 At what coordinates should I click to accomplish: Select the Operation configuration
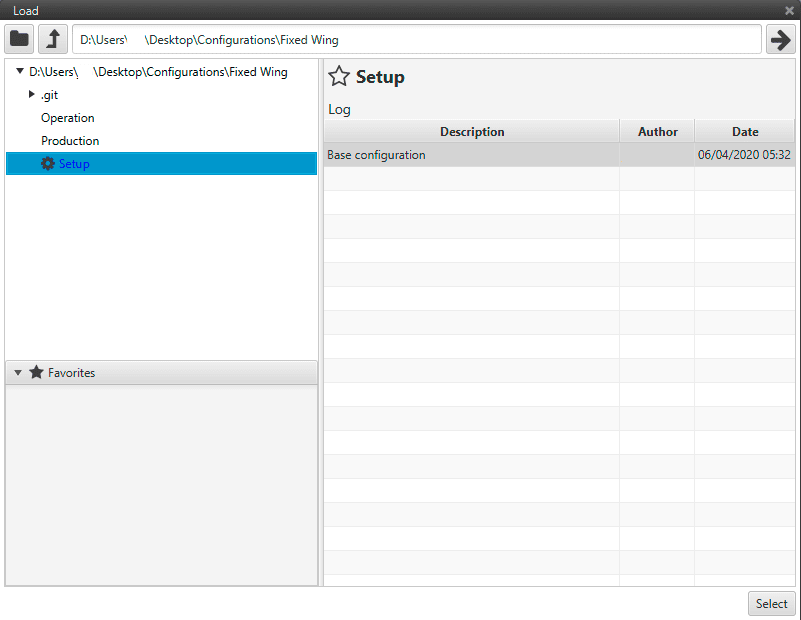coord(67,118)
